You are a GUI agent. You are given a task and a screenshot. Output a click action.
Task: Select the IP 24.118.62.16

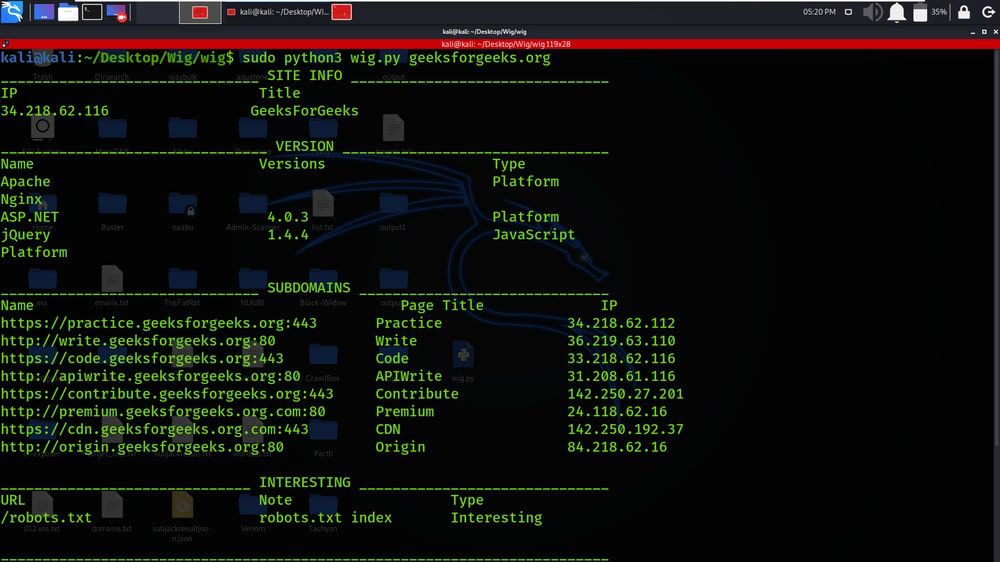617,412
